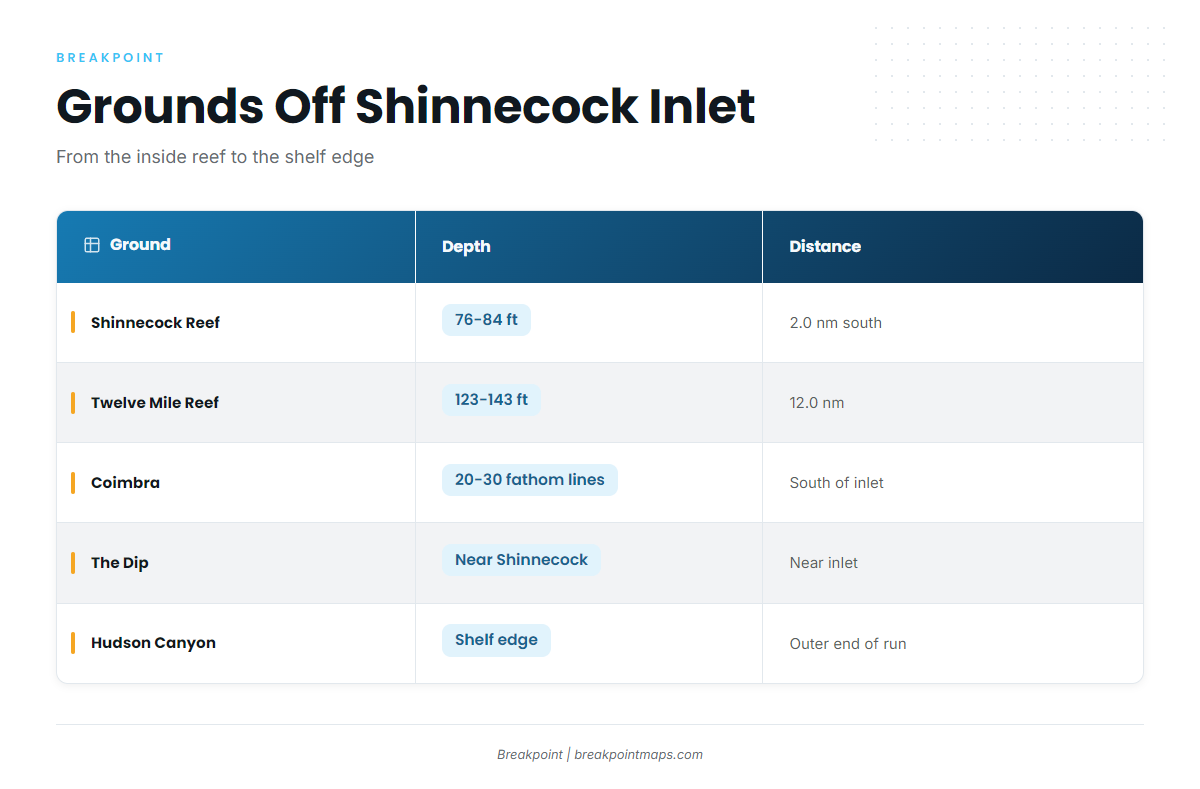Select the Hudson Canyon ground entry

click(x=153, y=643)
